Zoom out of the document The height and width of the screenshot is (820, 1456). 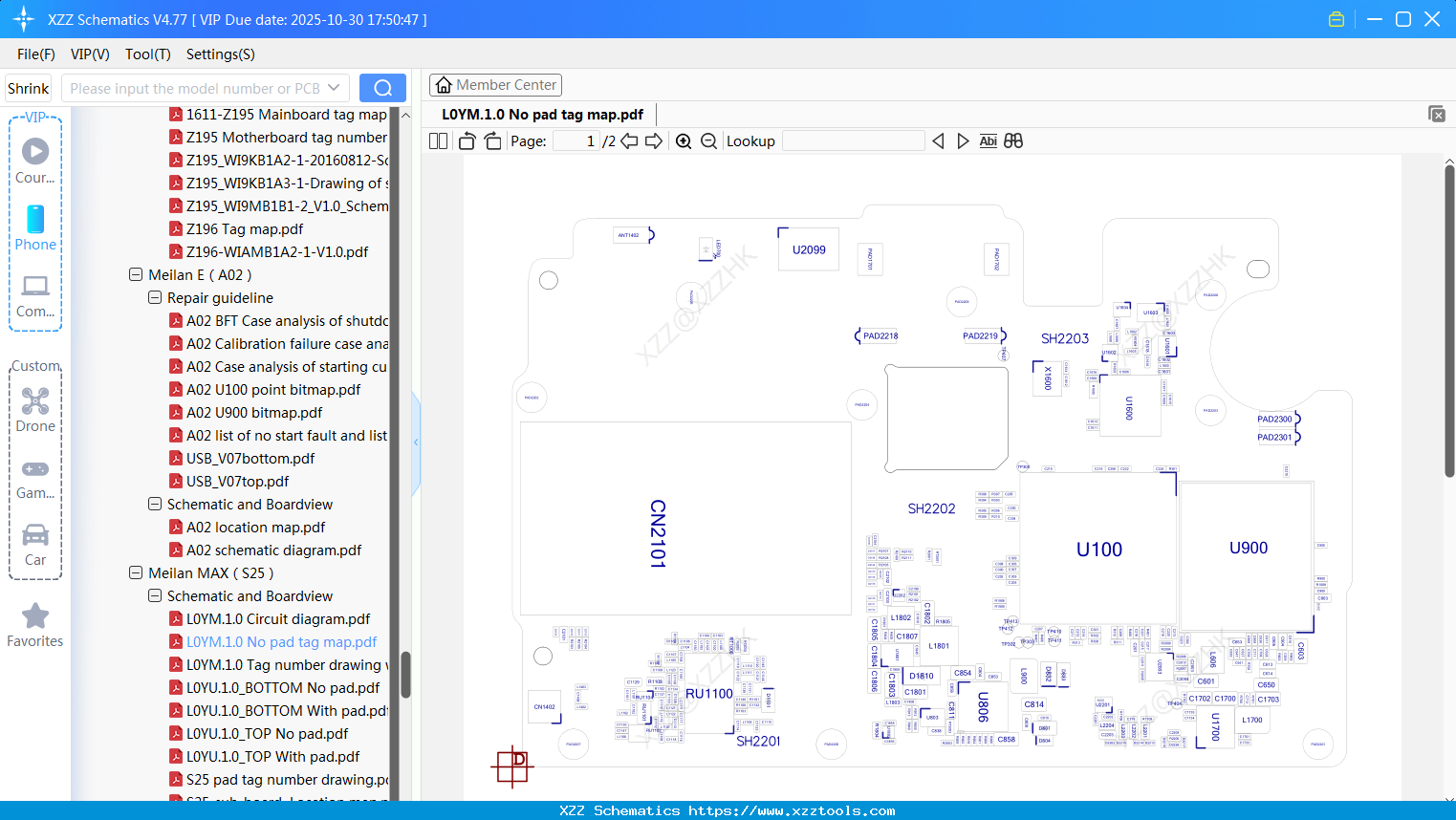(x=708, y=140)
